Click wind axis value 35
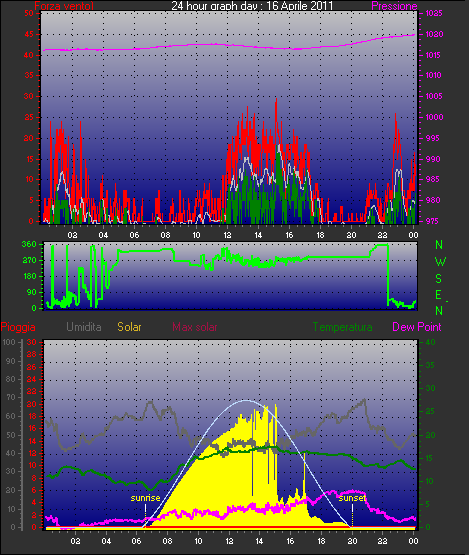 29,75
